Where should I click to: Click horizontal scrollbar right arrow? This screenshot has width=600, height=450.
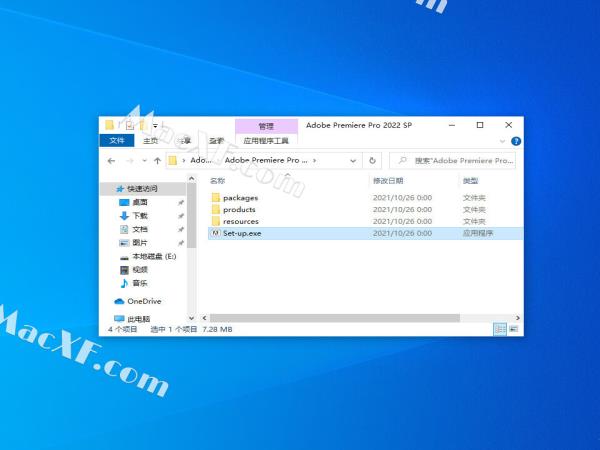tap(518, 318)
